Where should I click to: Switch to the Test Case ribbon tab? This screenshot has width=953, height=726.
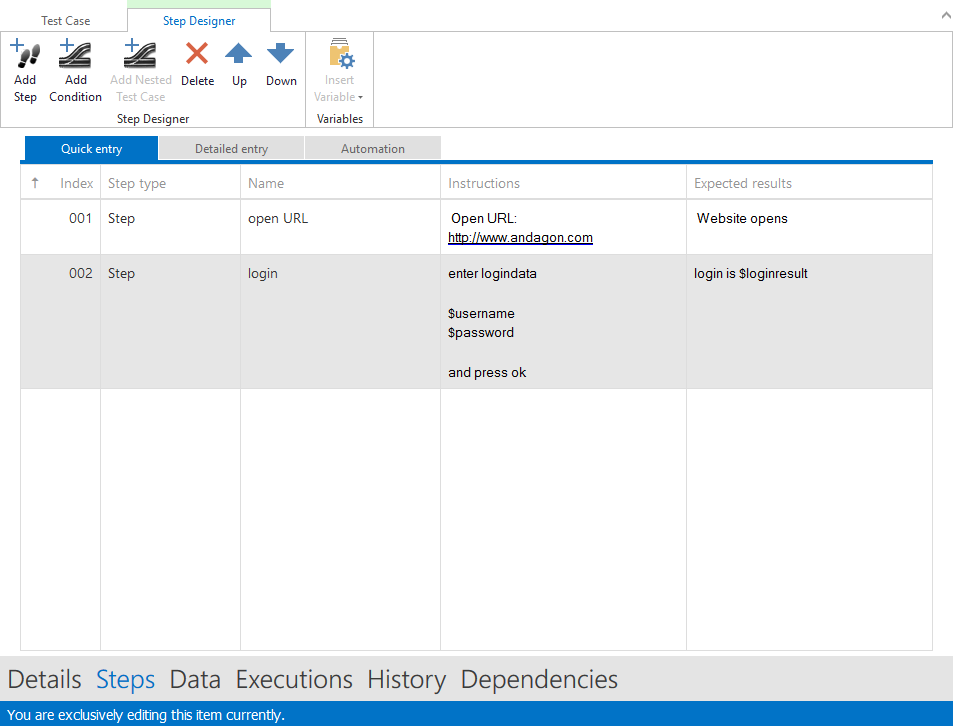point(66,21)
